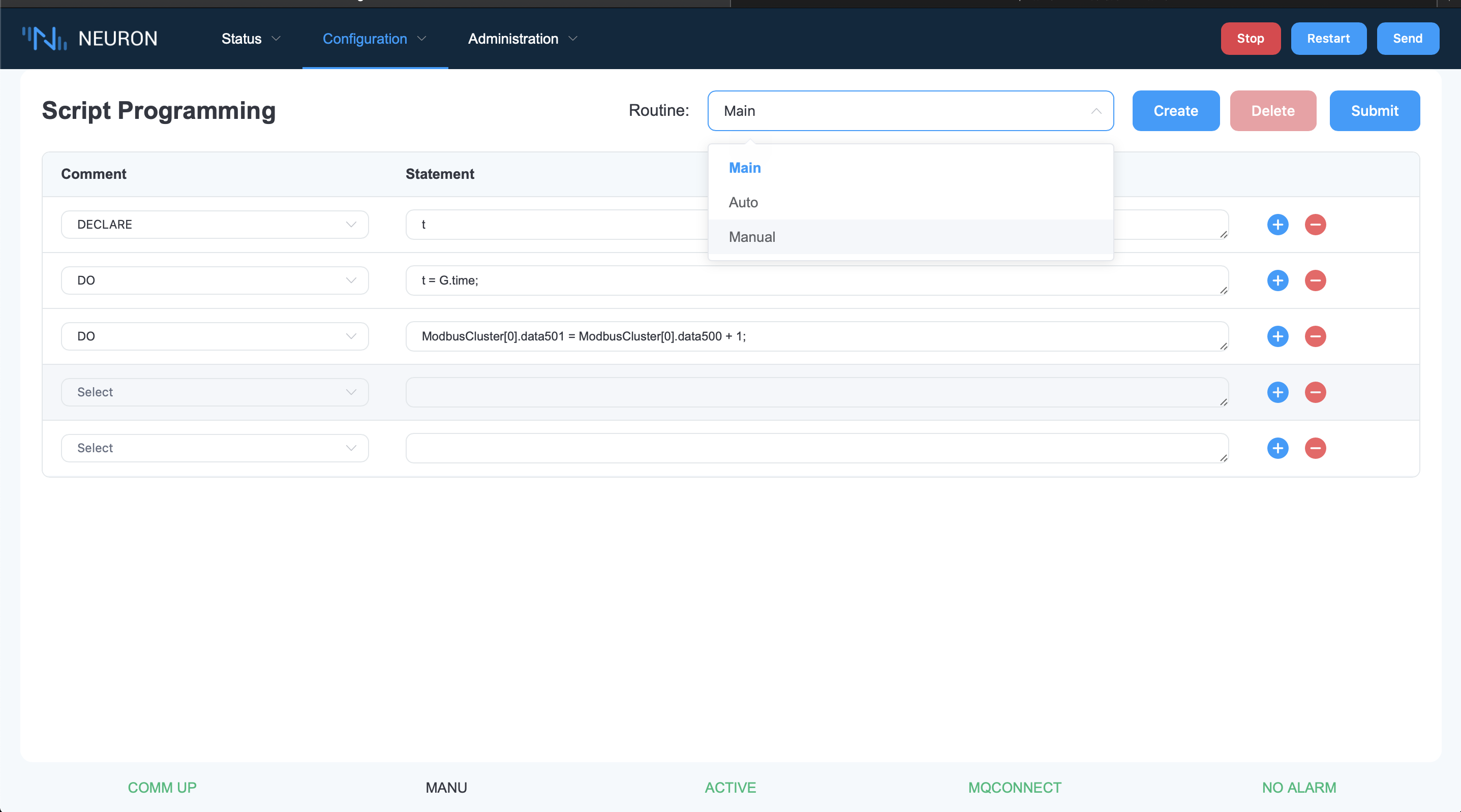Open the Configuration menu
This screenshot has width=1461, height=812.
pyautogui.click(x=374, y=39)
